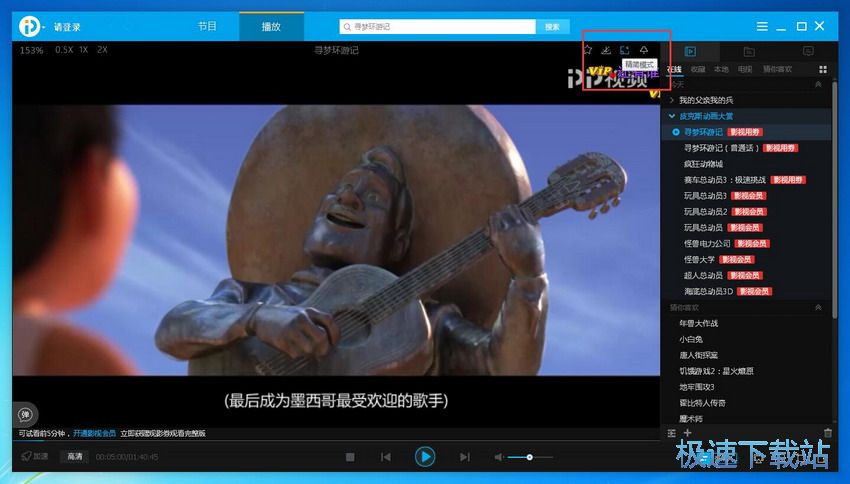Mute the volume speaker icon
Image resolution: width=850 pixels, height=484 pixels.
click(499, 457)
